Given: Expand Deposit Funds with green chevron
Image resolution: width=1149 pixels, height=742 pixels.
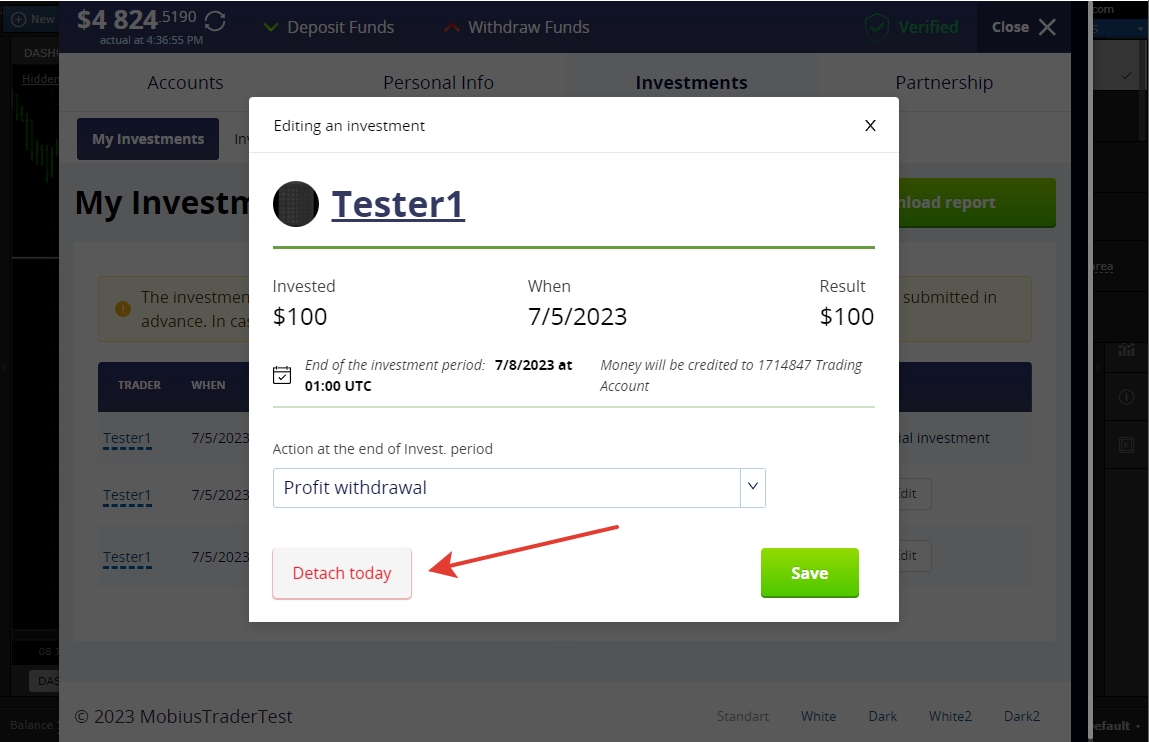Looking at the screenshot, I should tap(329, 27).
